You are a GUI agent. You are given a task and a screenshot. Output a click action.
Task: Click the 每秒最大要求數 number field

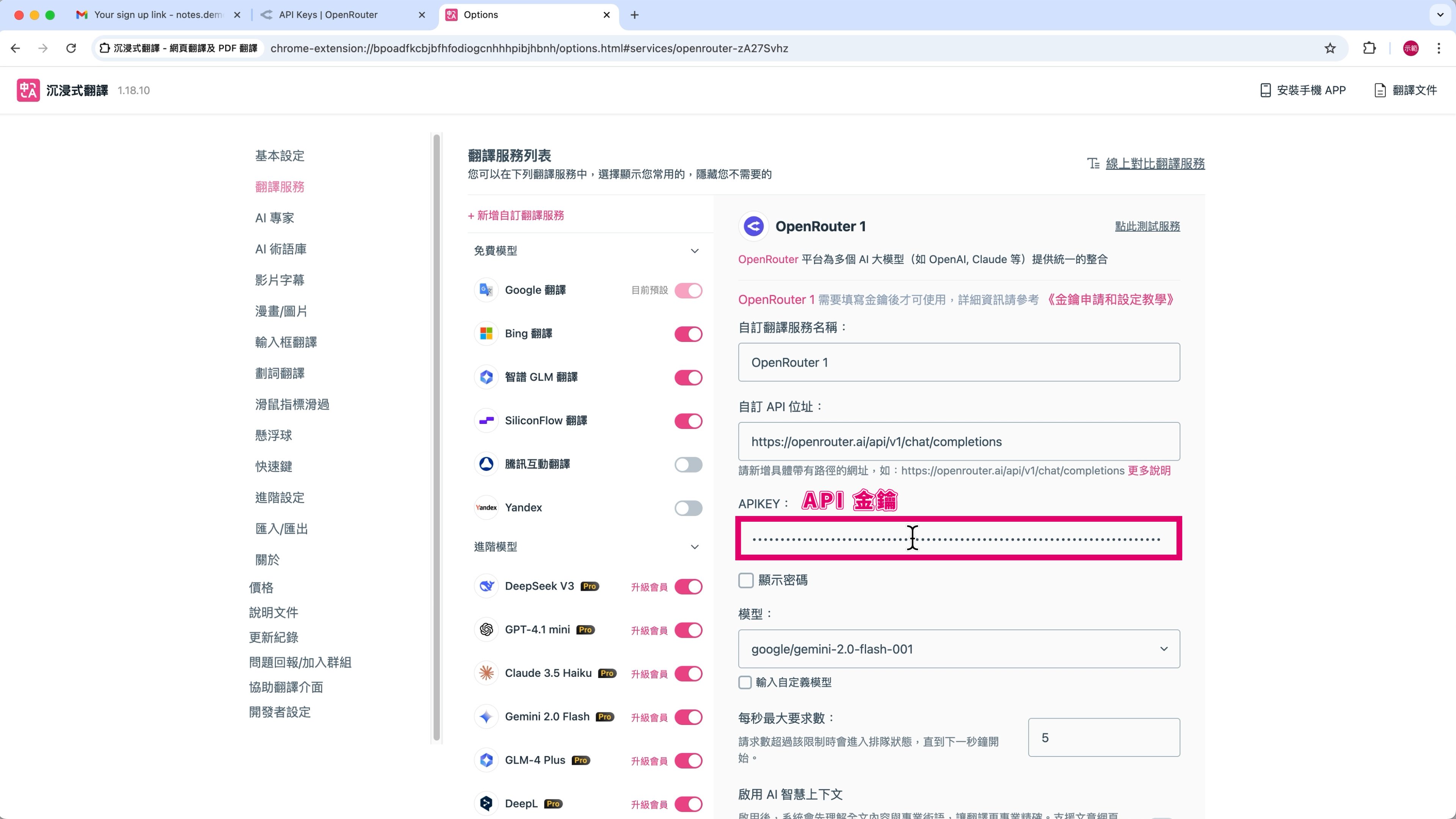click(x=1103, y=737)
